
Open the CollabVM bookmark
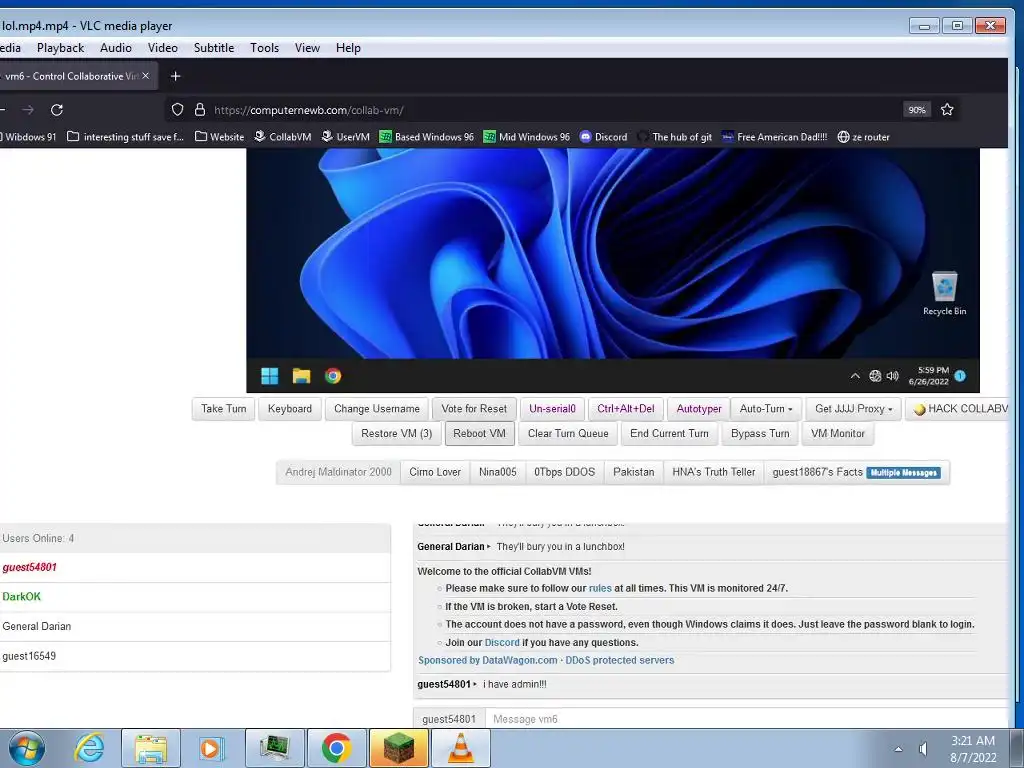pyautogui.click(x=282, y=136)
